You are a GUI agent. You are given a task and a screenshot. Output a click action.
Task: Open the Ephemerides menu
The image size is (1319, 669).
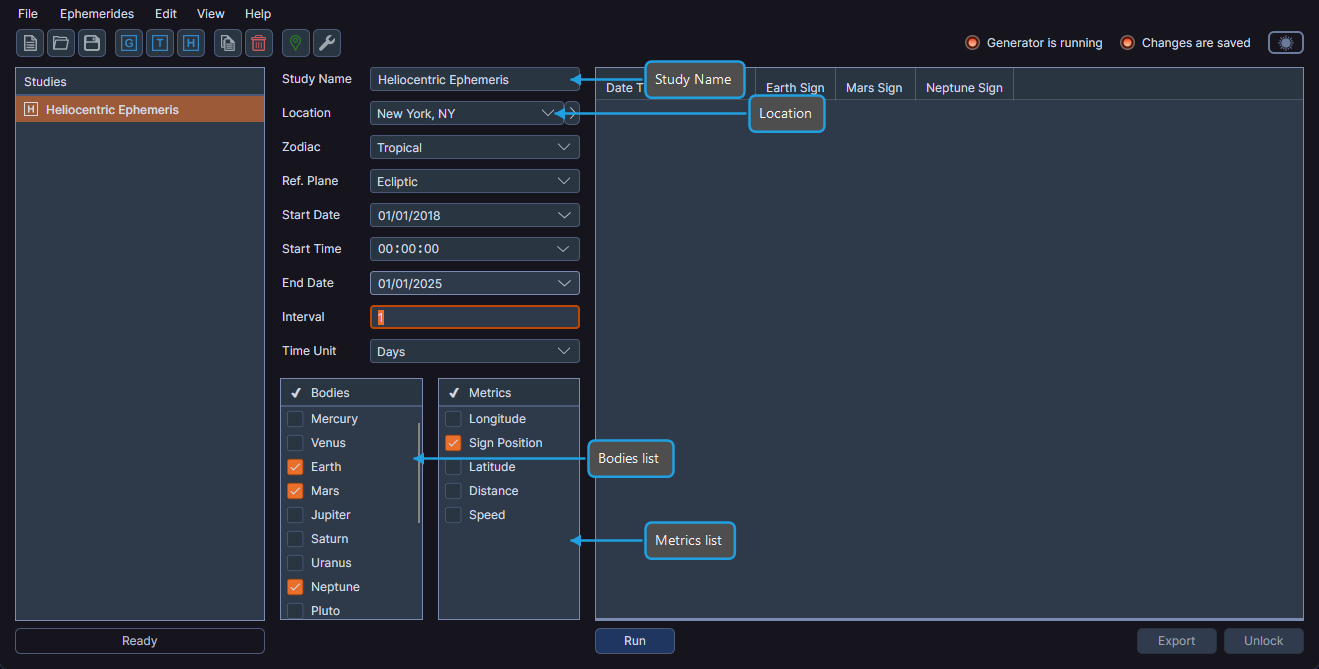pyautogui.click(x=96, y=13)
